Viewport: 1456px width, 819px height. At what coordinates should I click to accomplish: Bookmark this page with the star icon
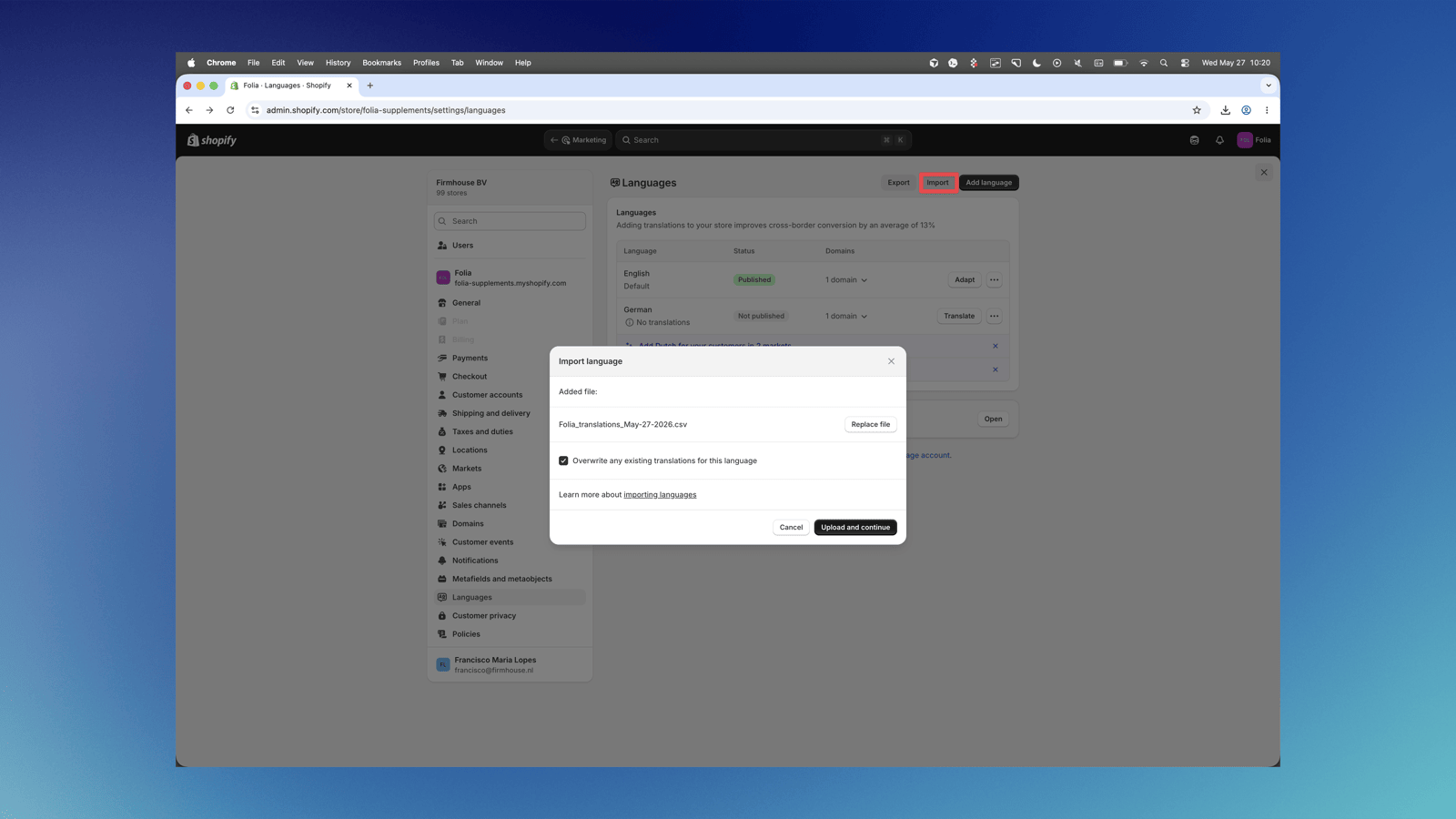coord(1197,110)
